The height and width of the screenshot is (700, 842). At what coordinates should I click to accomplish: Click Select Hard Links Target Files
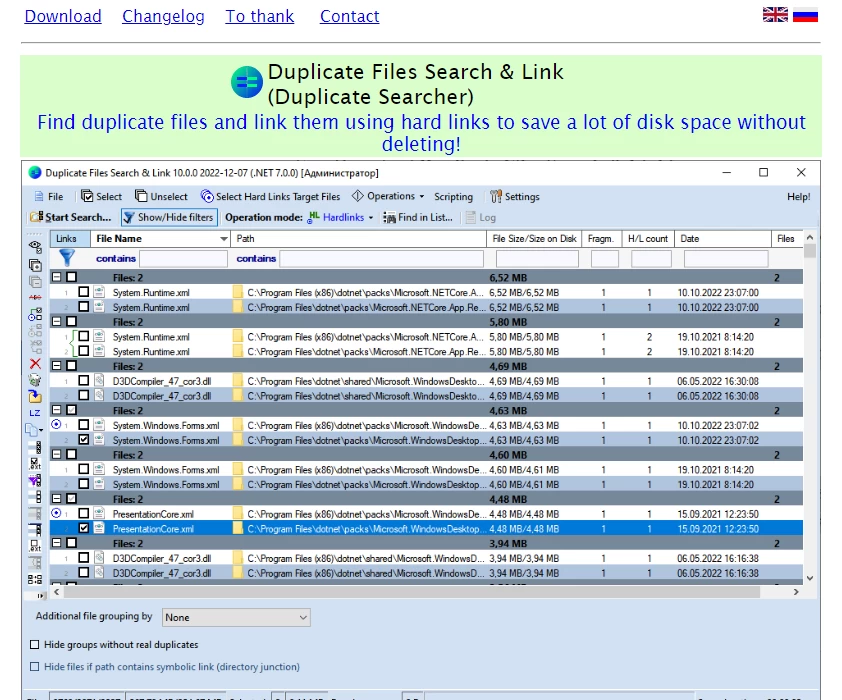pyautogui.click(x=271, y=196)
